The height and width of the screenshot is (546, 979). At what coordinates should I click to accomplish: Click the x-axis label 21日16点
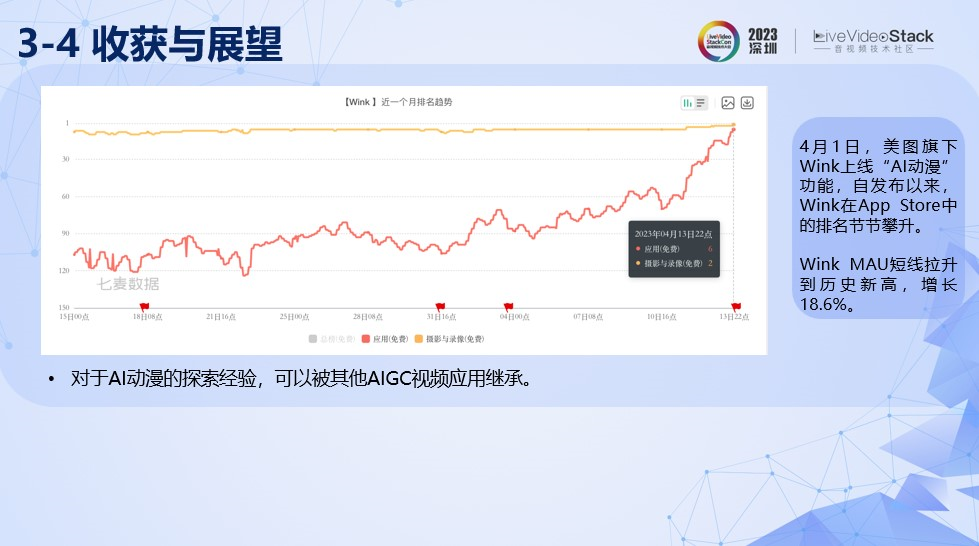[221, 317]
